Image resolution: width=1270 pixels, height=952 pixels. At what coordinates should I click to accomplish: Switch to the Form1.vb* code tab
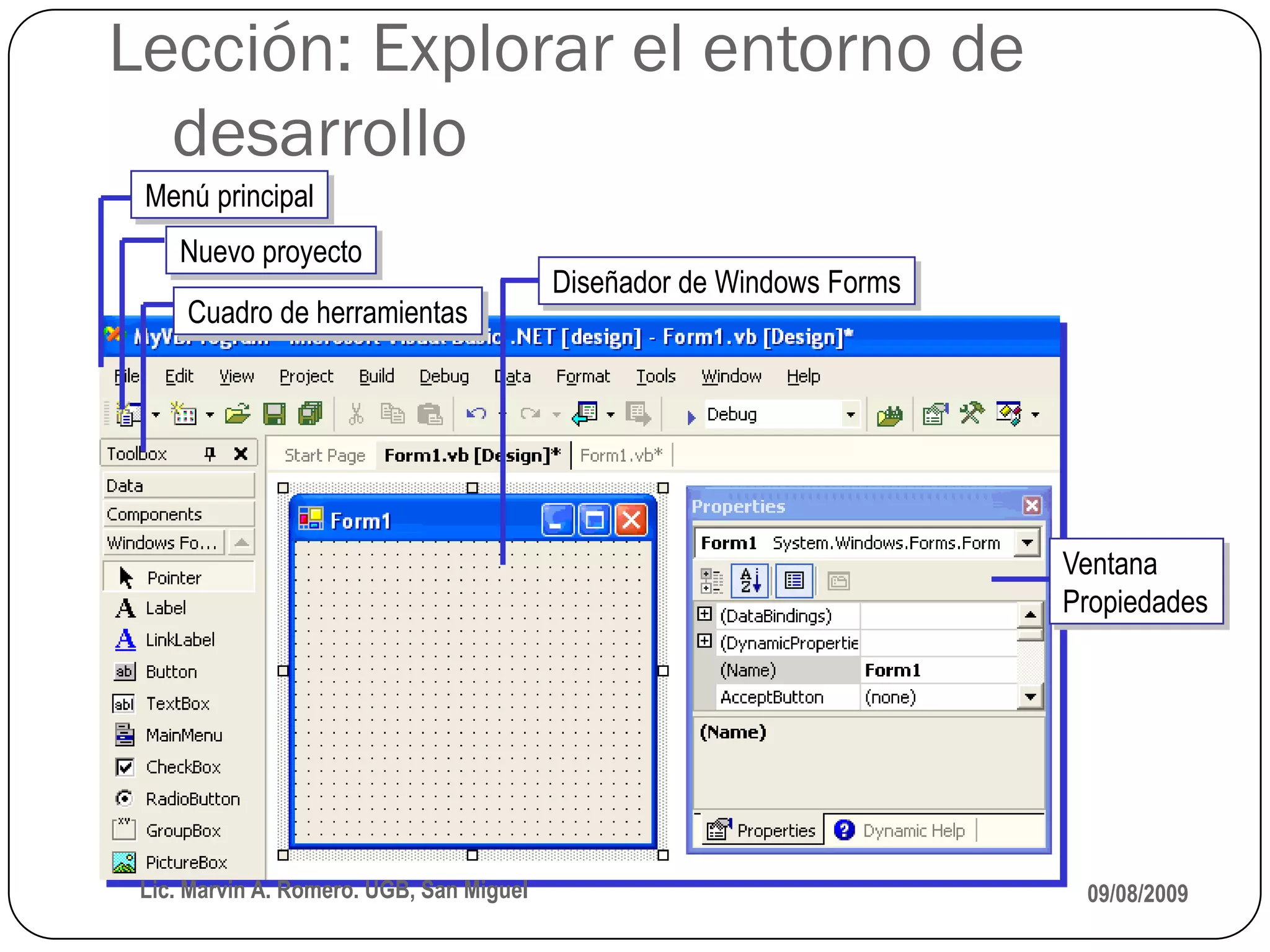coord(621,456)
